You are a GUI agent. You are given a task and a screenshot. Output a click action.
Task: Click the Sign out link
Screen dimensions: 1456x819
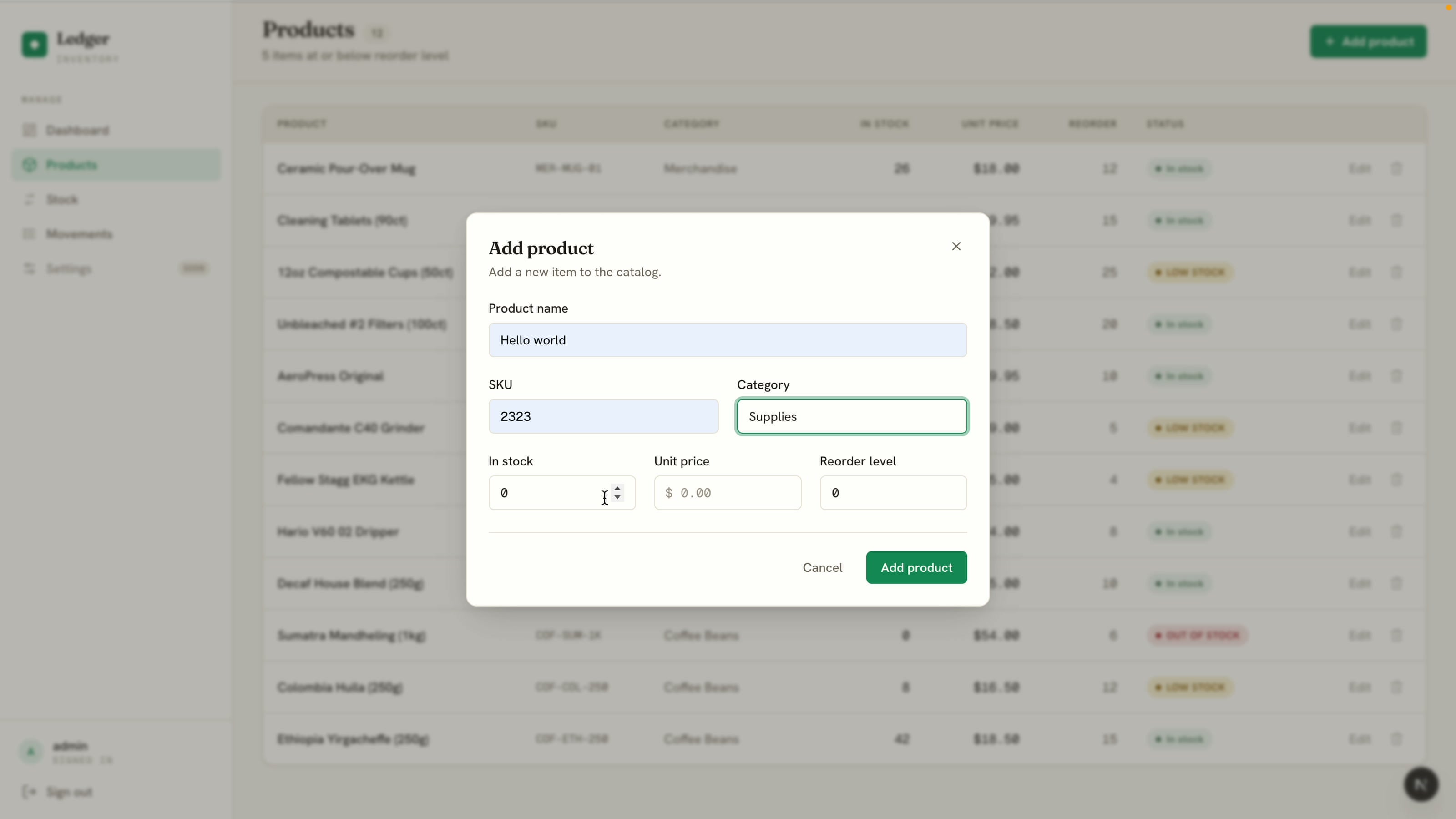(x=69, y=792)
